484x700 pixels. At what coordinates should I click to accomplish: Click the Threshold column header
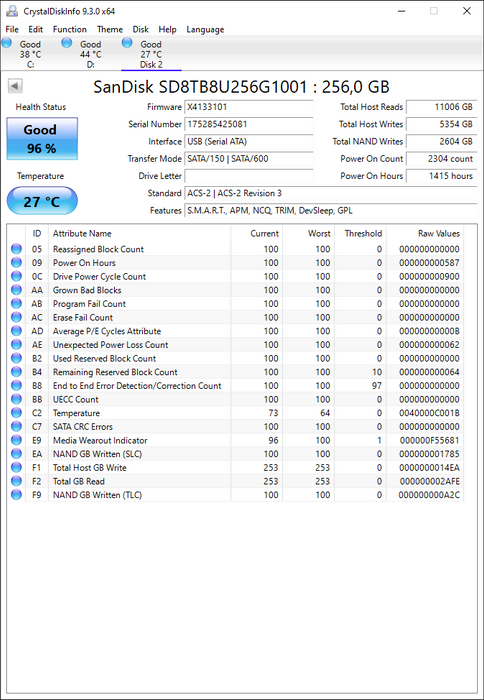coord(360,233)
